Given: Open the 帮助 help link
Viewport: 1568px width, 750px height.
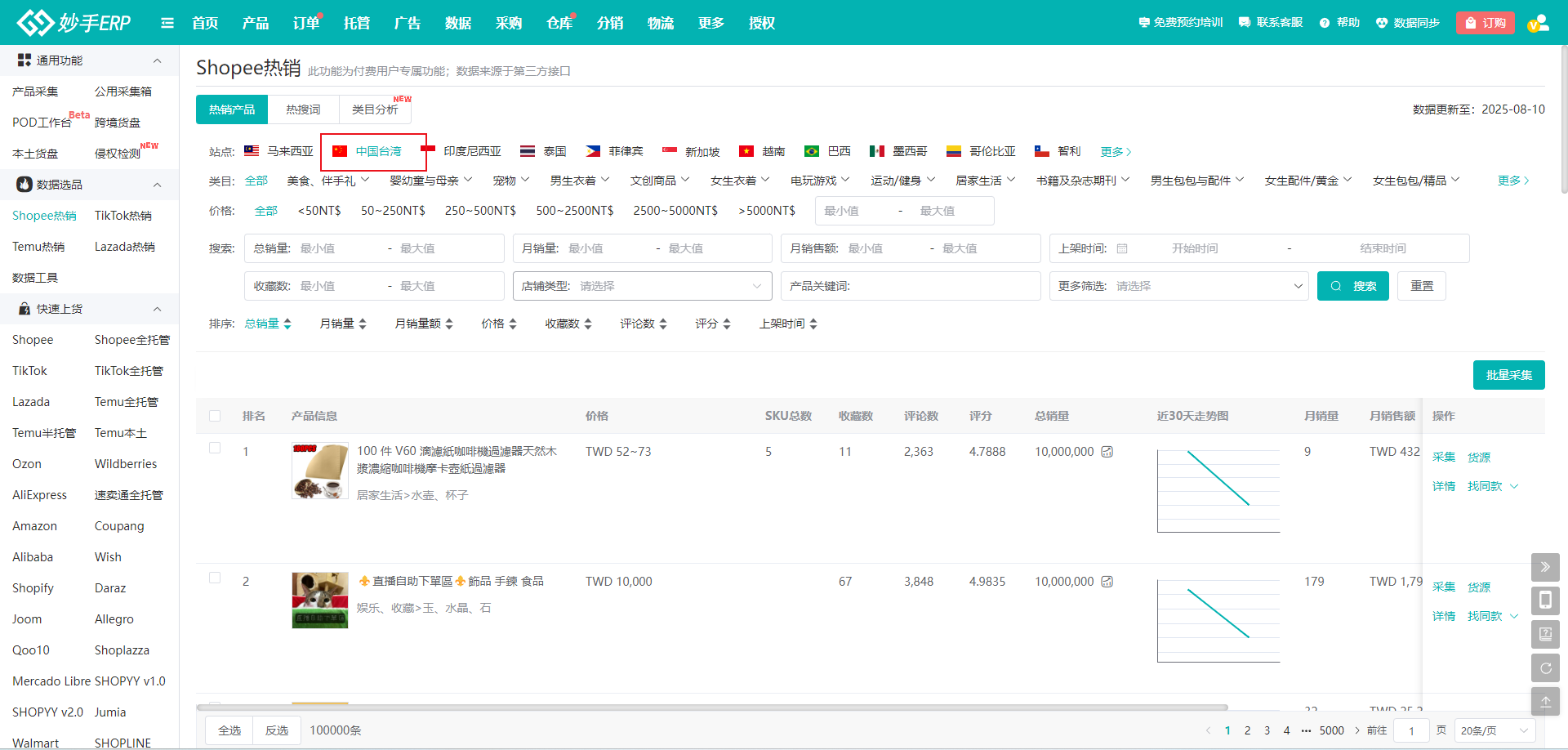Looking at the screenshot, I should pyautogui.click(x=1339, y=23).
